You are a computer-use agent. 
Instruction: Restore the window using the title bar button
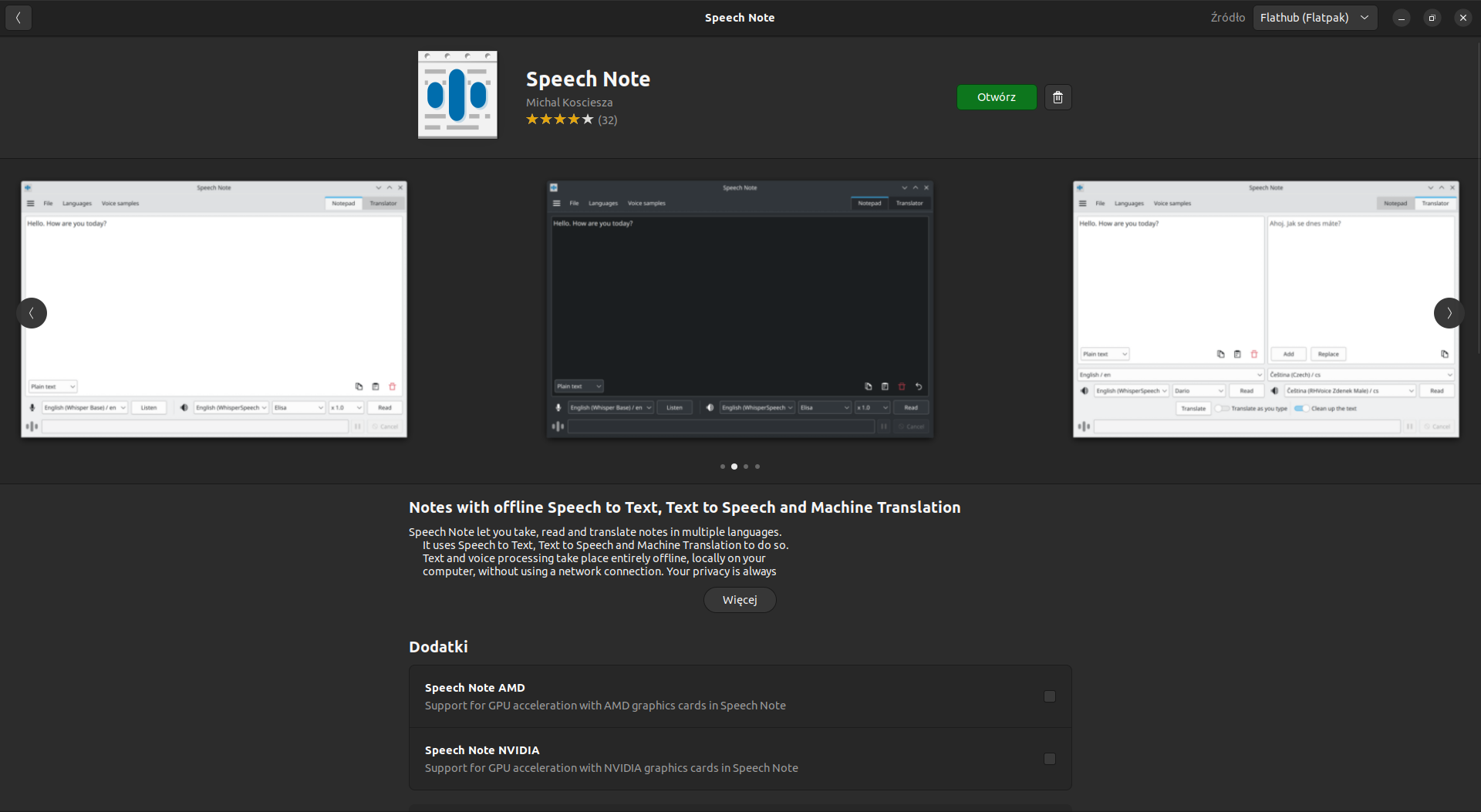click(1432, 18)
